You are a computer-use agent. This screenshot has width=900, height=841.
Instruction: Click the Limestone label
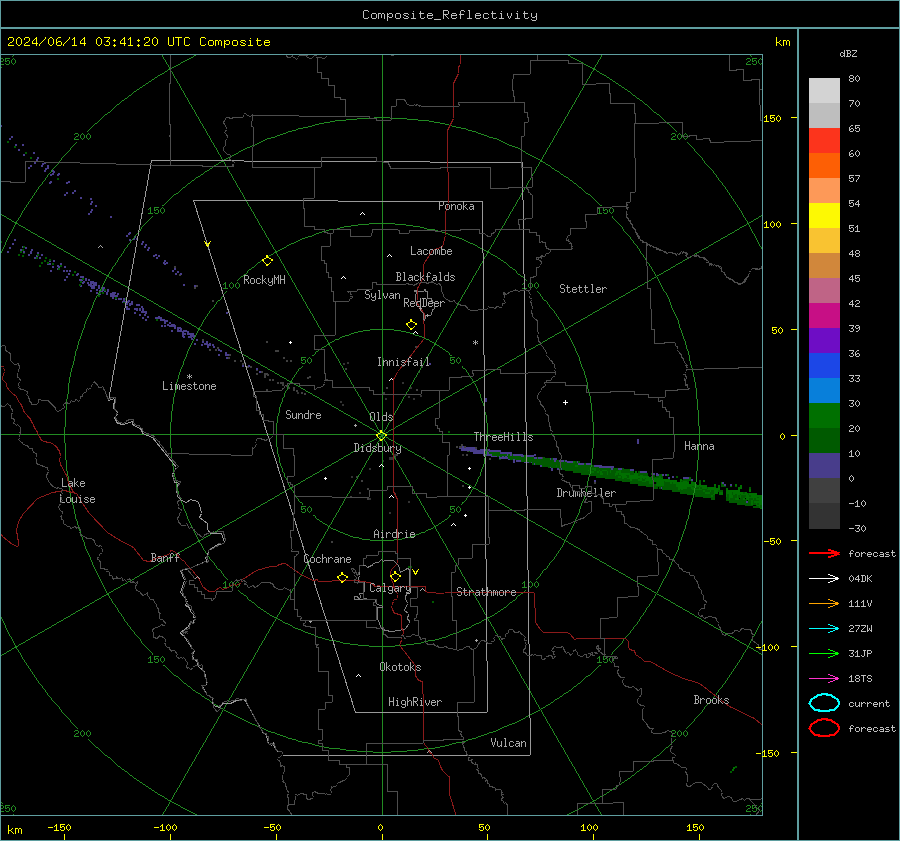coord(189,386)
